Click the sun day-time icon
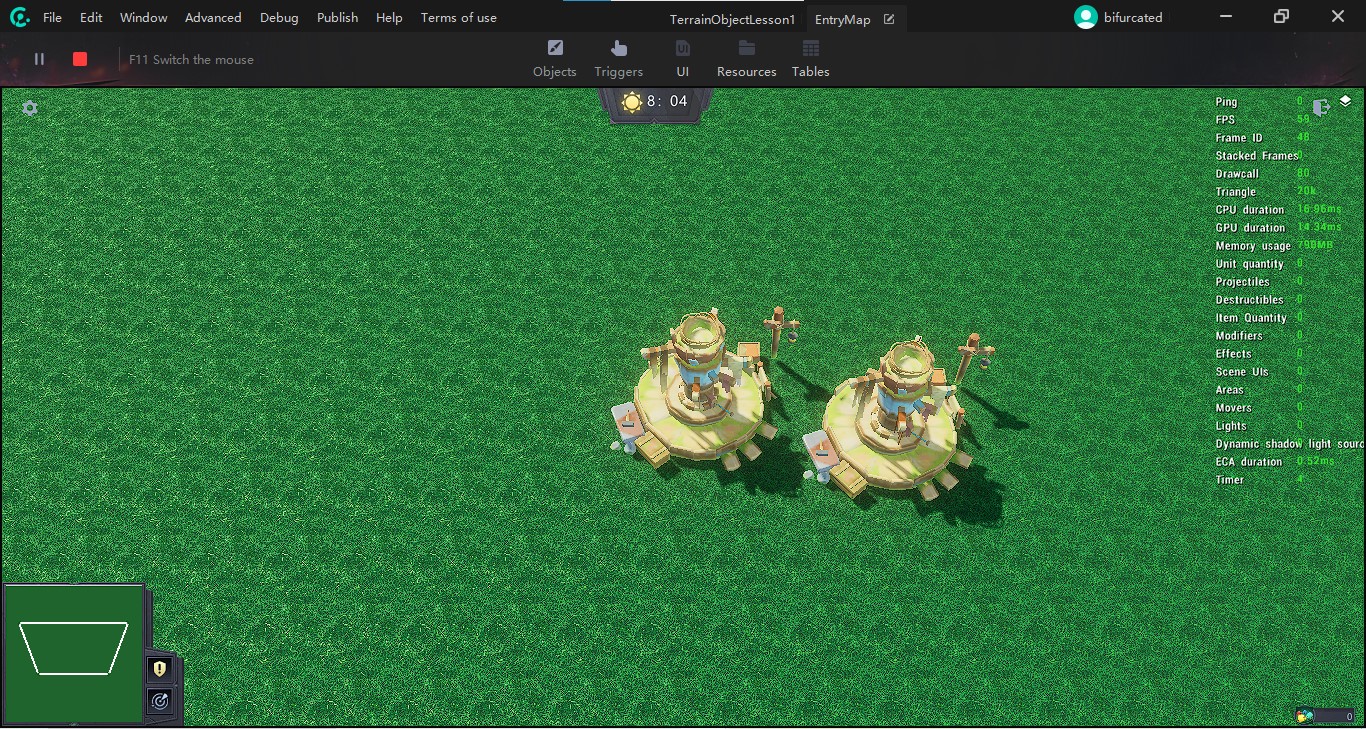 [632, 101]
